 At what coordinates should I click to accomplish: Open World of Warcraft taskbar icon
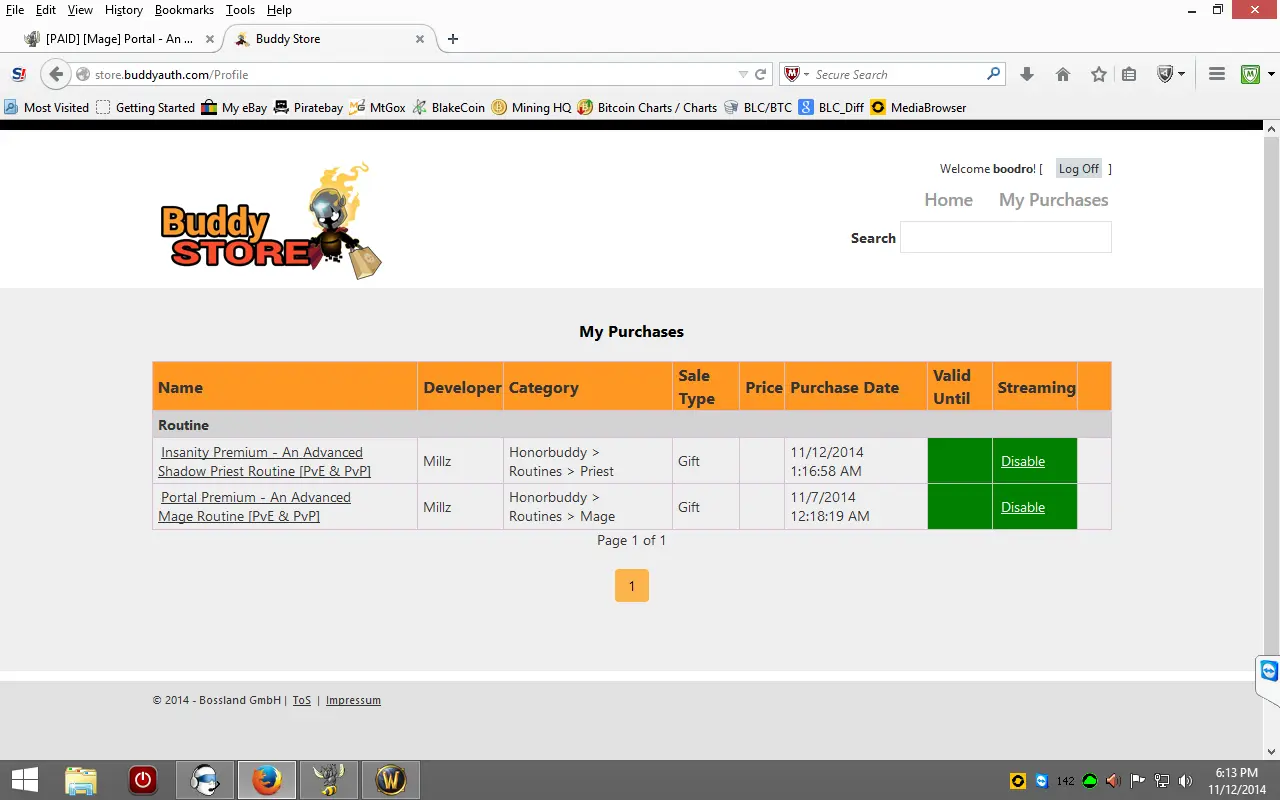pos(390,780)
